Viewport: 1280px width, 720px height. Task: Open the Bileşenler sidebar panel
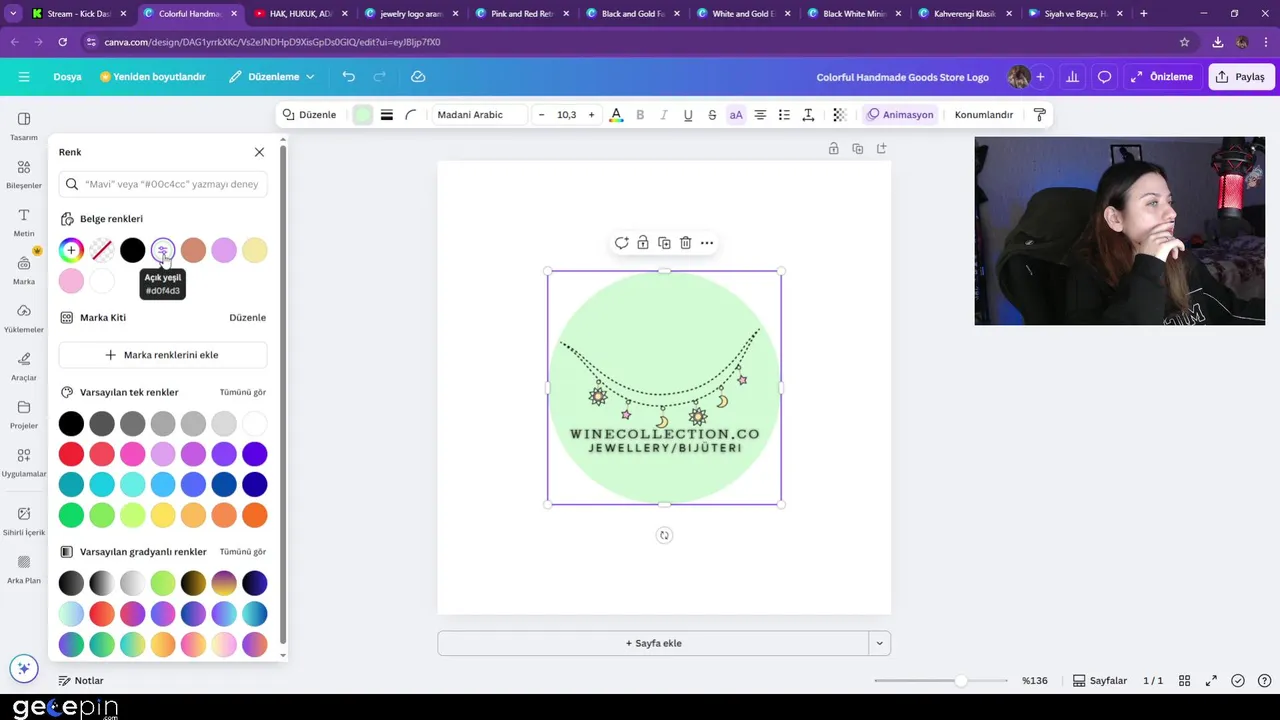[24, 174]
